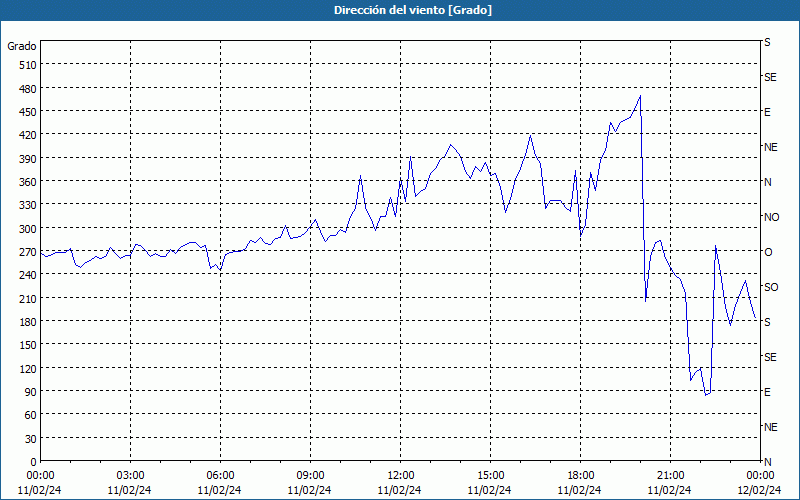Select the "NO" compass label on right axis

tap(771, 217)
